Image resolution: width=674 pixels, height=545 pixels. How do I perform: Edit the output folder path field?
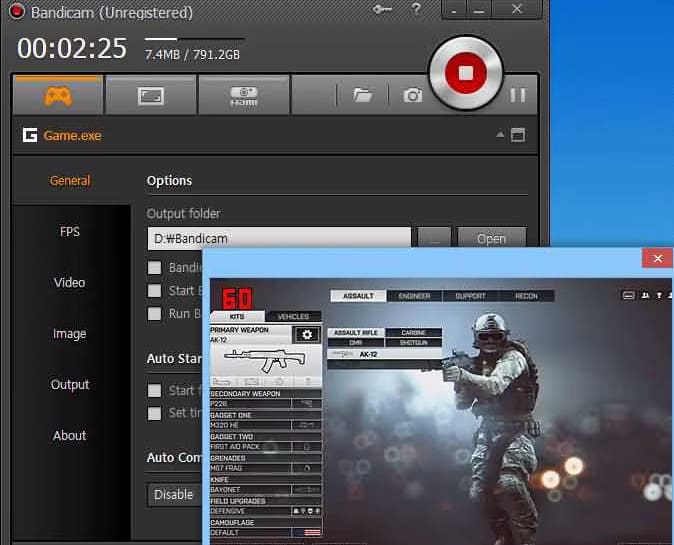click(x=279, y=238)
